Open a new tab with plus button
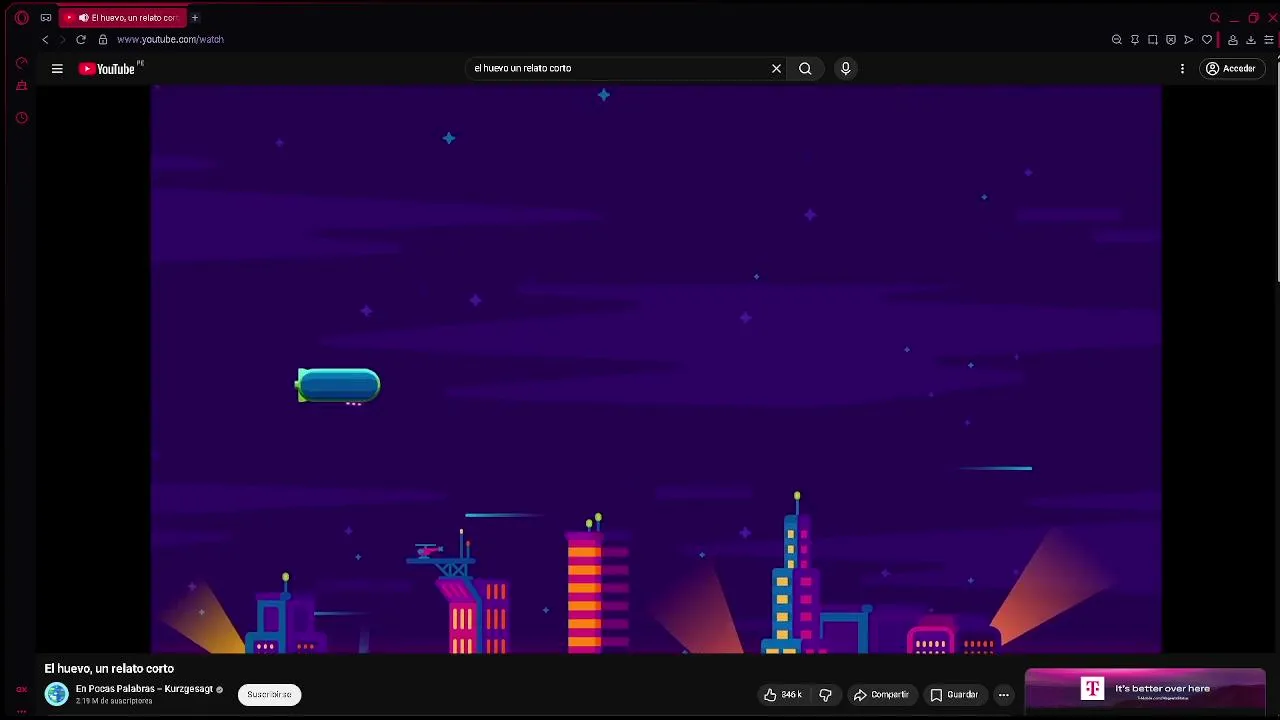1280x720 pixels. pyautogui.click(x=195, y=17)
